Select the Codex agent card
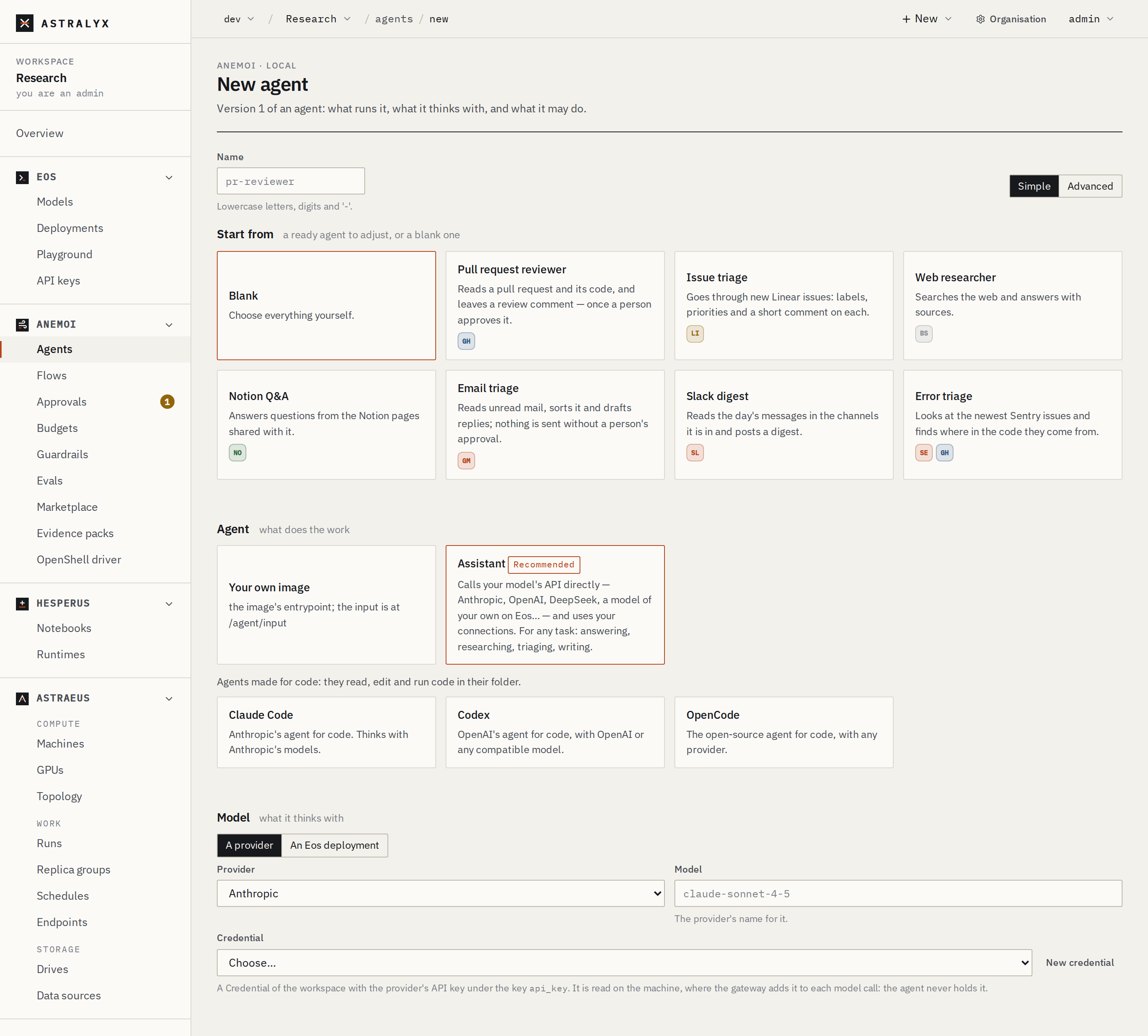Viewport: 1148px width, 1036px height. [x=554, y=733]
